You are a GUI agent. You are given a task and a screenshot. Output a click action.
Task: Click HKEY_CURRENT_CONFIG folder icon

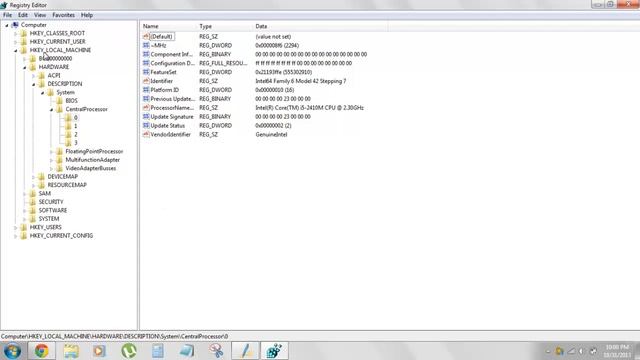pos(23,236)
